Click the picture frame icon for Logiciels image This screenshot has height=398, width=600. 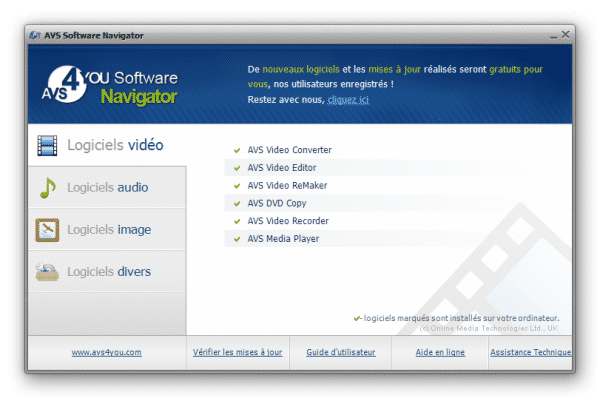[x=47, y=230]
